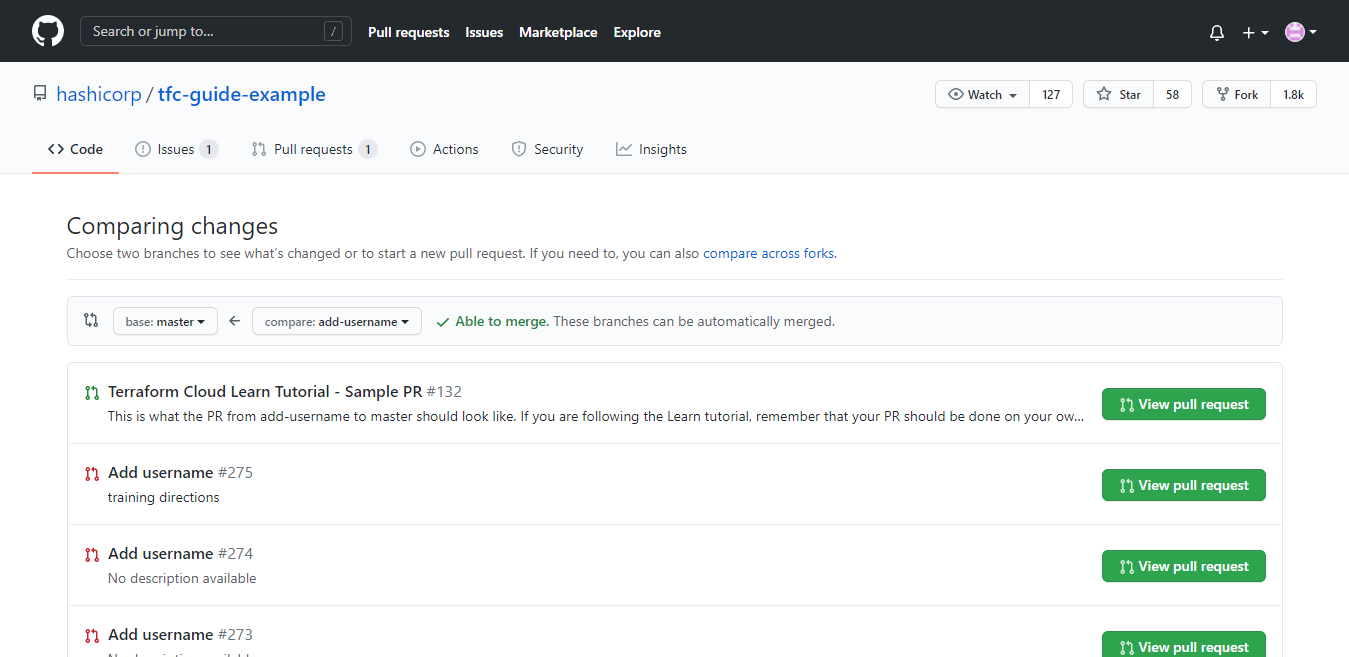Screen dimensions: 1349x657
Task: Open the Marketplace menu item
Action: coord(557,32)
